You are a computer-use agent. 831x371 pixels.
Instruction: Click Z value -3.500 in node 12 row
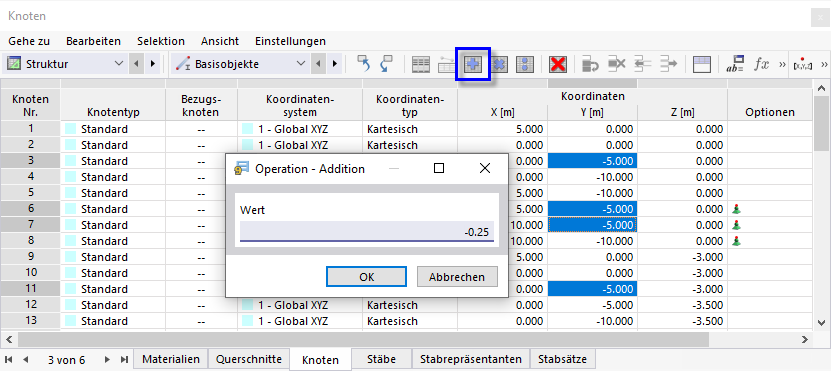[683, 305]
